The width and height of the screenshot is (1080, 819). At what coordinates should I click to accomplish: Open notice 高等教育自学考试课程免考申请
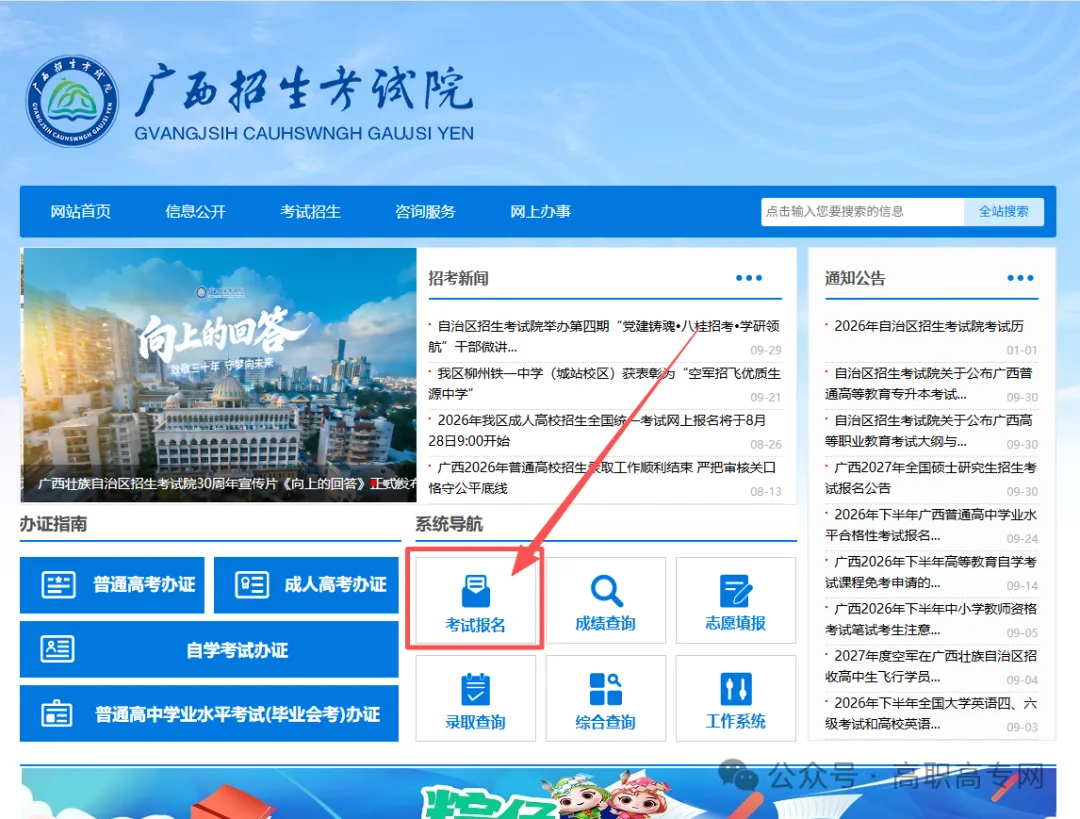tap(931, 572)
